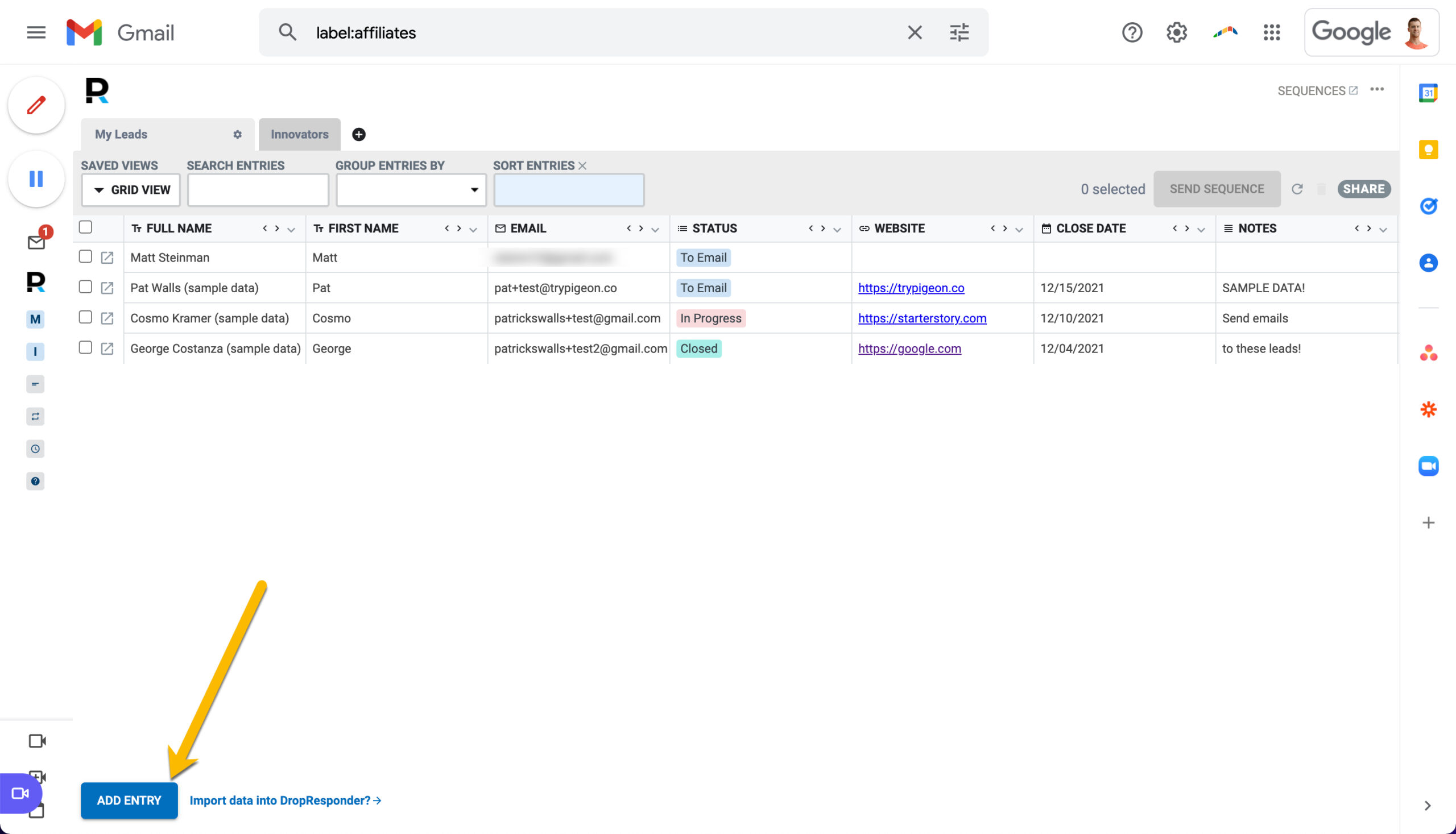Toggle the select-all header checkbox
Viewport: 1456px width, 834px height.
pyautogui.click(x=85, y=227)
